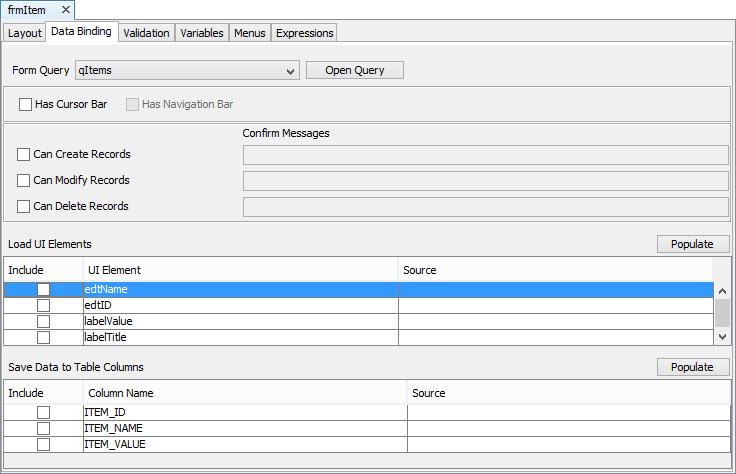Go to the Variables tab

point(201,33)
